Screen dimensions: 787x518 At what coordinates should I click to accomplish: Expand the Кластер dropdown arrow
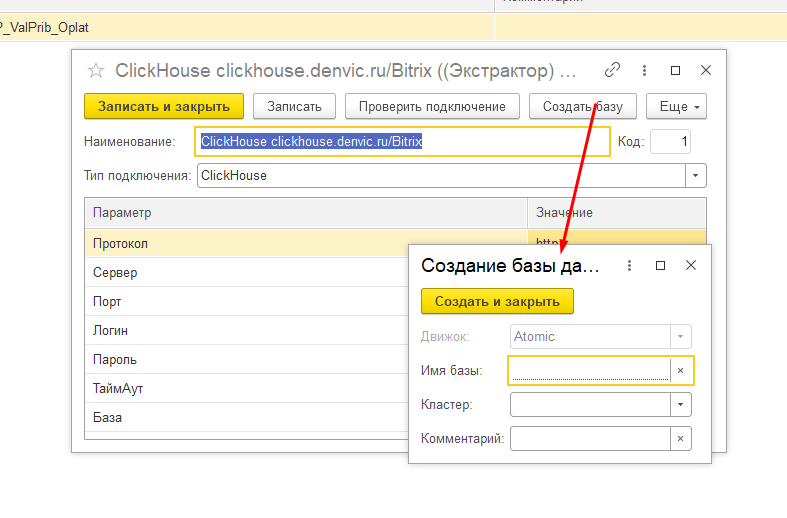681,405
